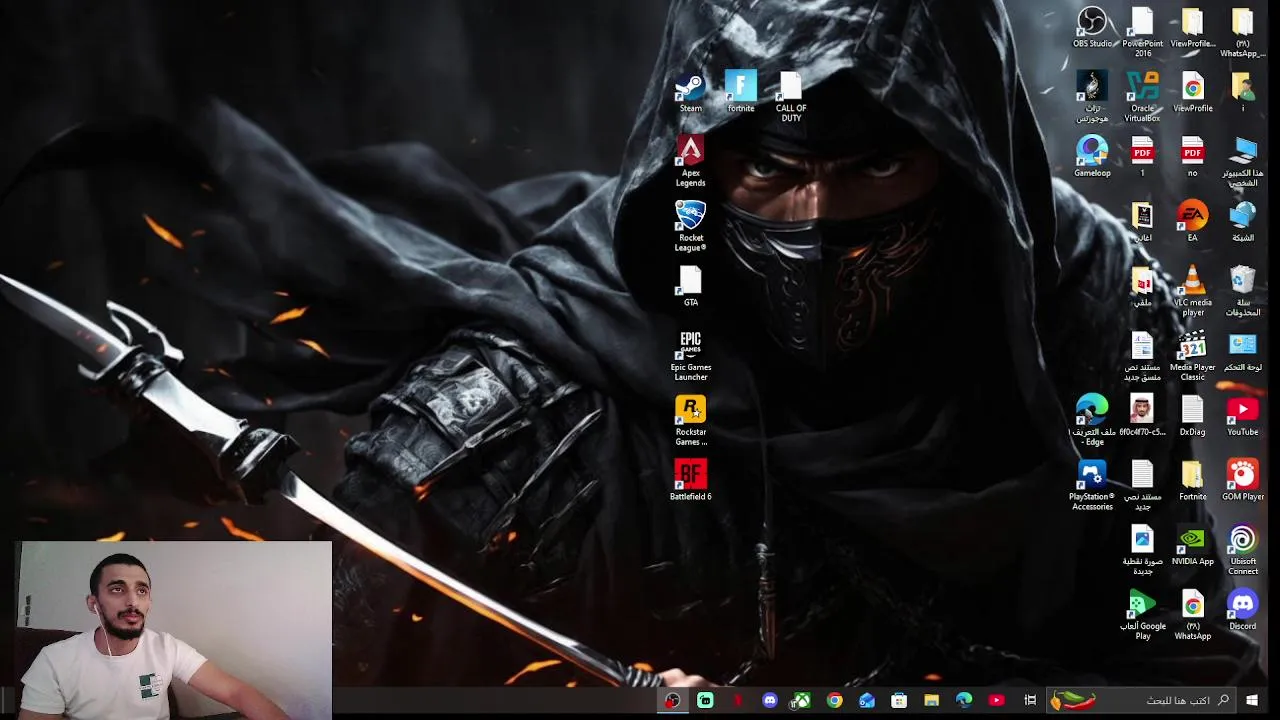This screenshot has width=1280, height=720.
Task: Open YouTube from the taskbar
Action: [996, 701]
